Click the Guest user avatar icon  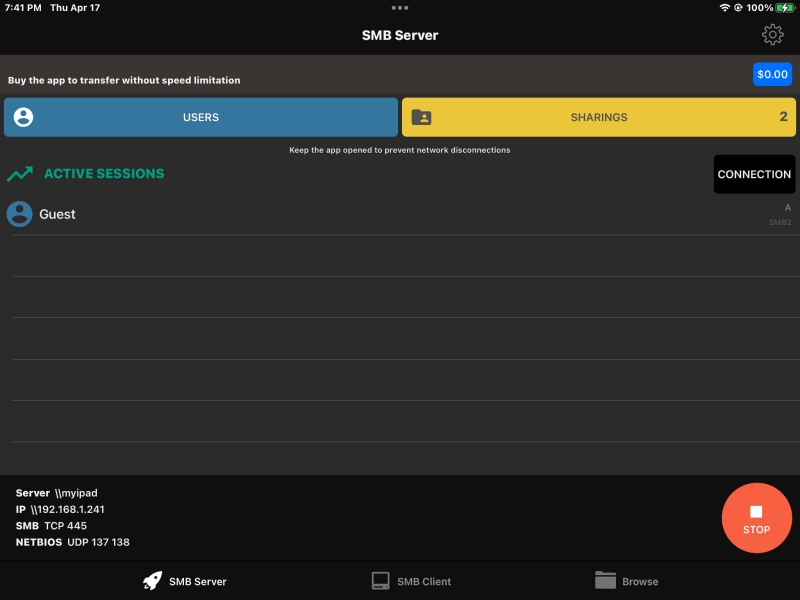[x=19, y=214]
